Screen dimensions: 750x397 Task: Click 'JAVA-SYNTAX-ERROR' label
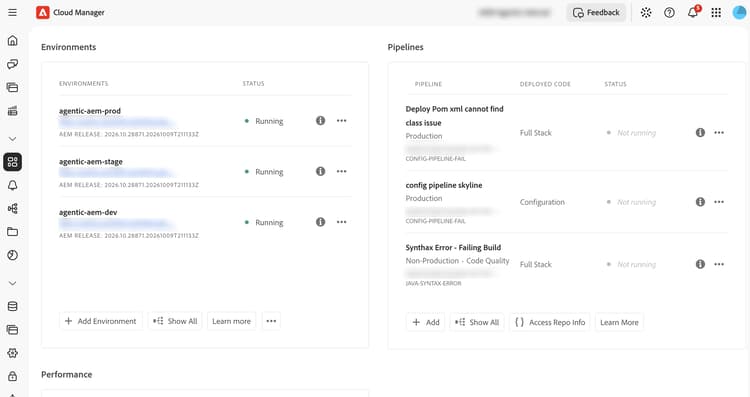point(433,283)
